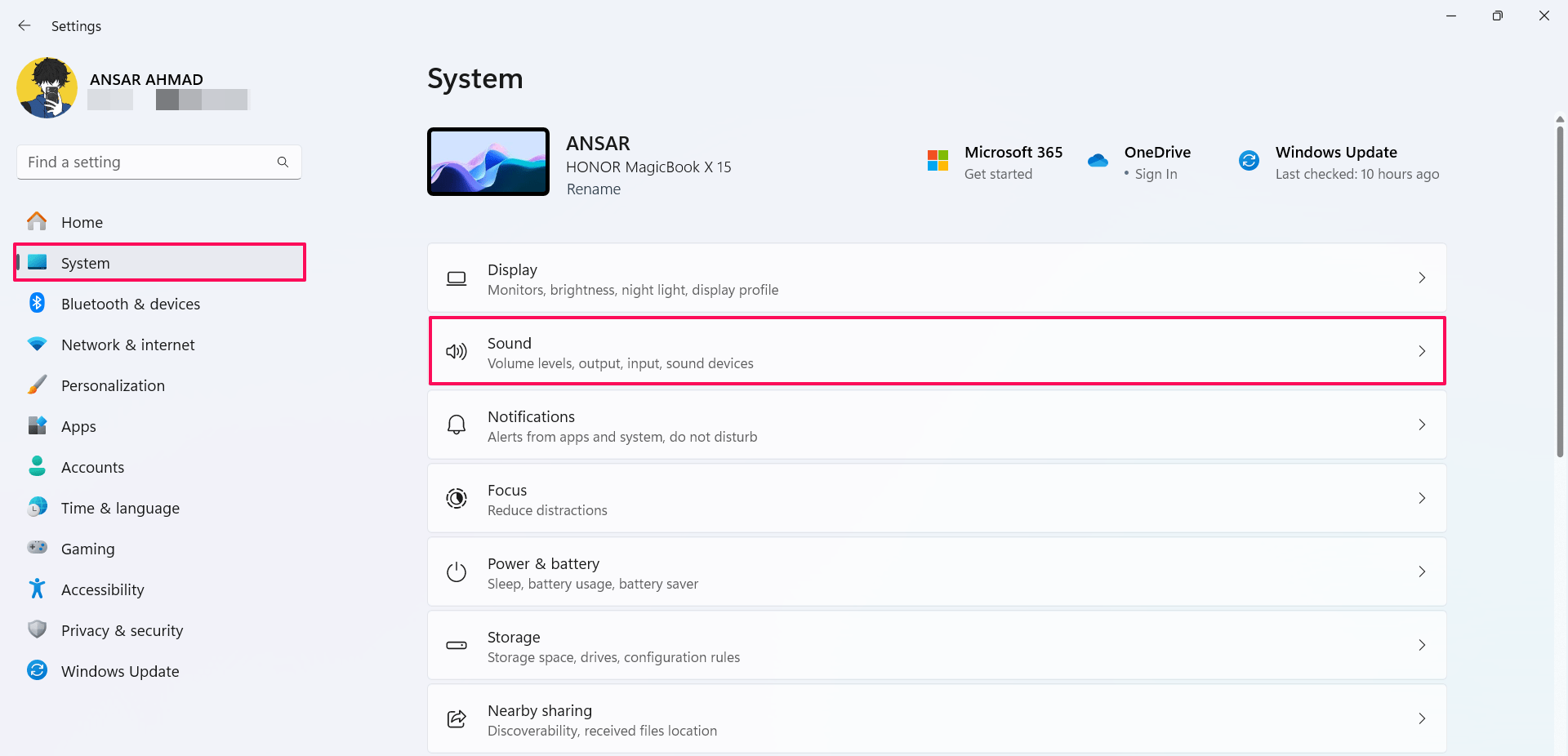
Task: Click the Accessibility label in sidebar
Action: point(103,589)
